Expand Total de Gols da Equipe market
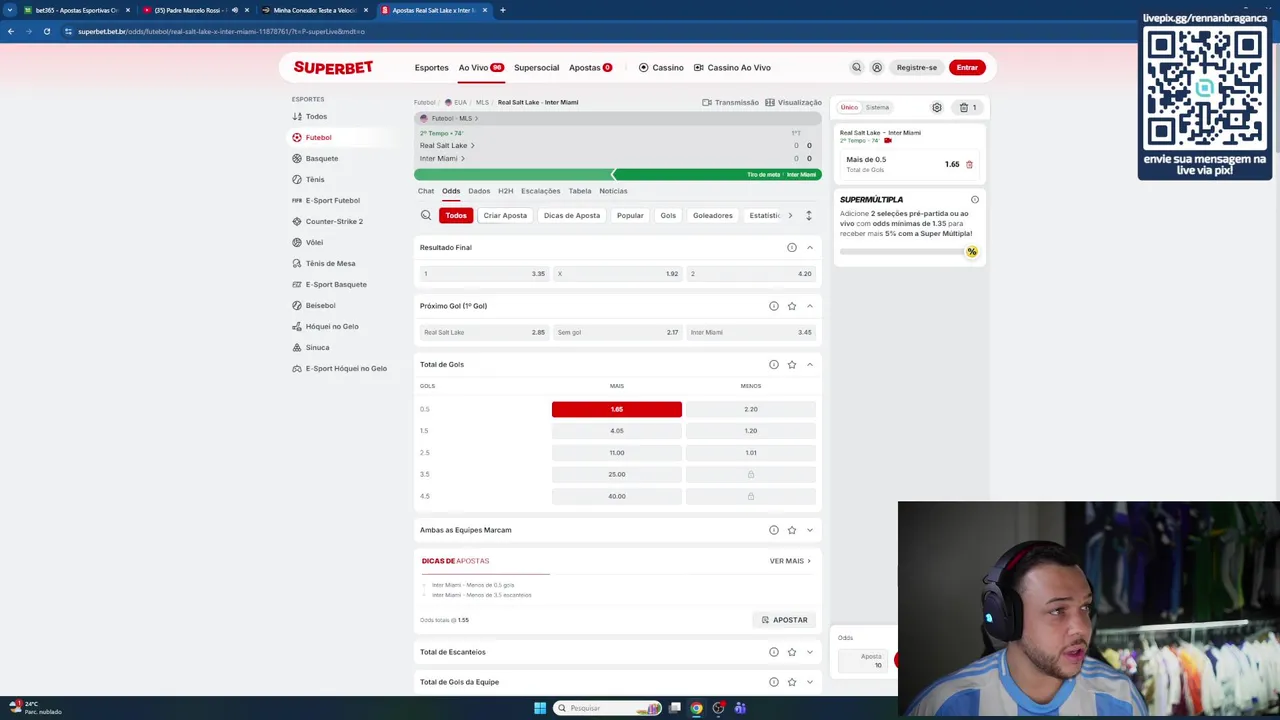This screenshot has height=720, width=1280. point(810,682)
